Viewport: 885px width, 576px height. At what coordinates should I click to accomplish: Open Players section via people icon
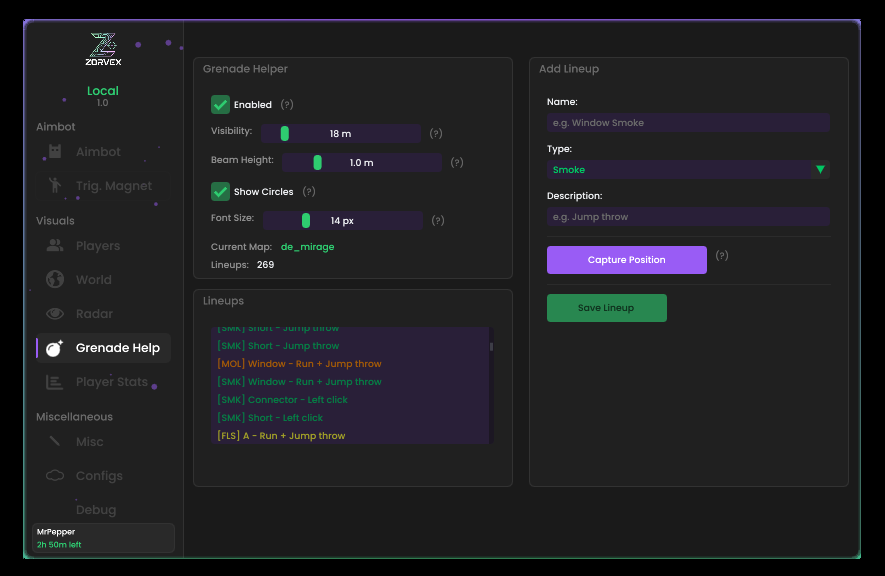click(56, 246)
